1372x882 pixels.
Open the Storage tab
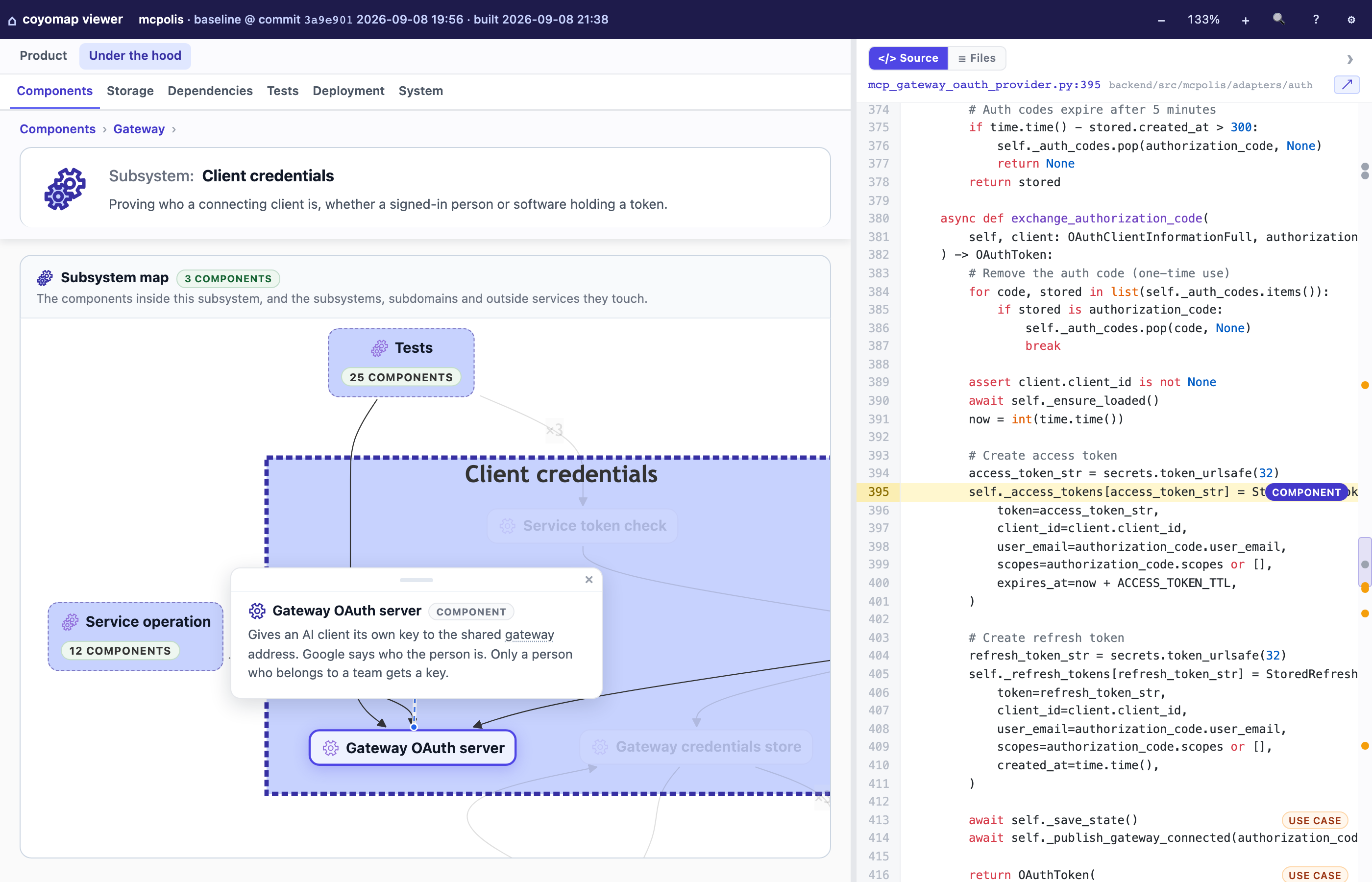(x=130, y=91)
